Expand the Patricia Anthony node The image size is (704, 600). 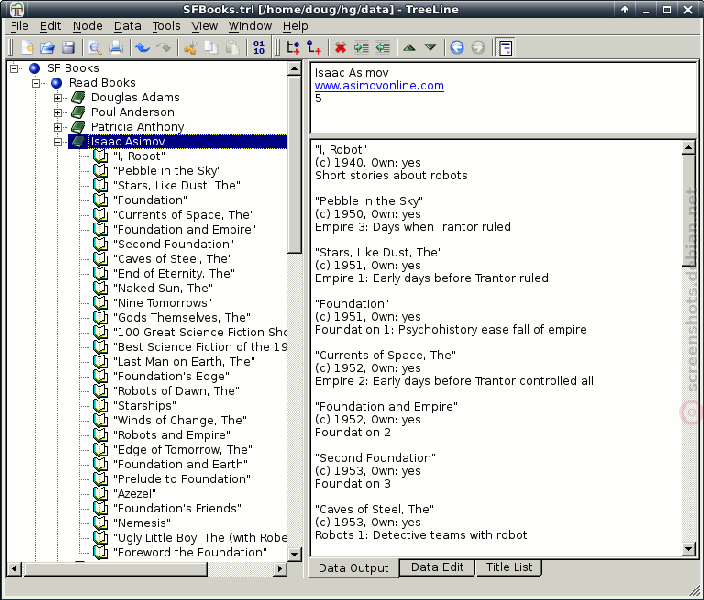tap(58, 127)
